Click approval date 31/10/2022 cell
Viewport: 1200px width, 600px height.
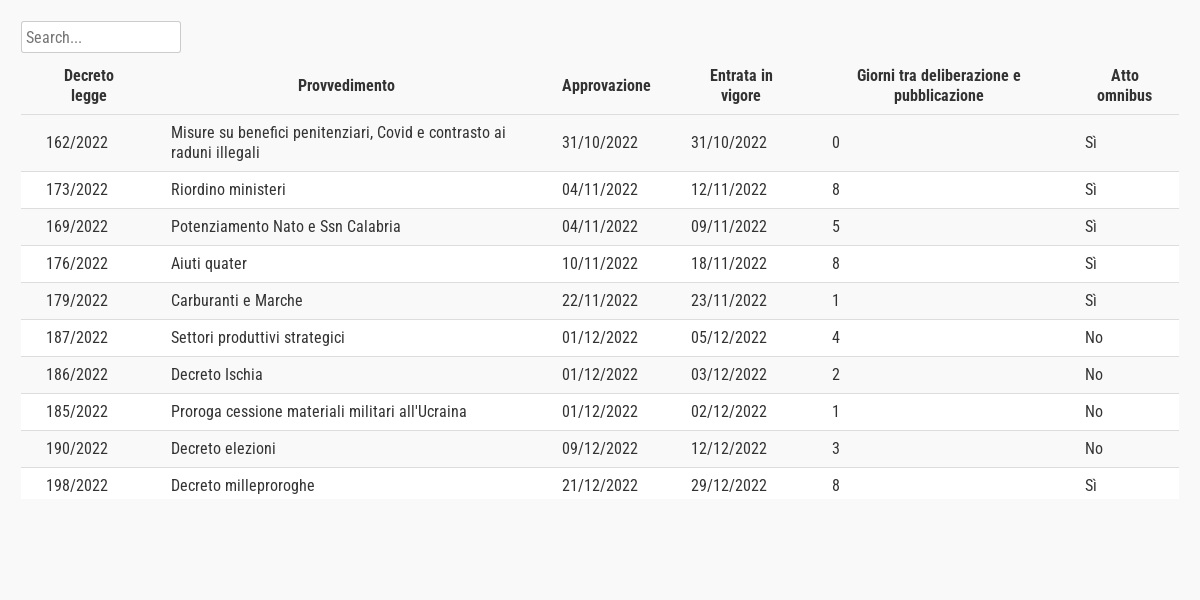599,143
